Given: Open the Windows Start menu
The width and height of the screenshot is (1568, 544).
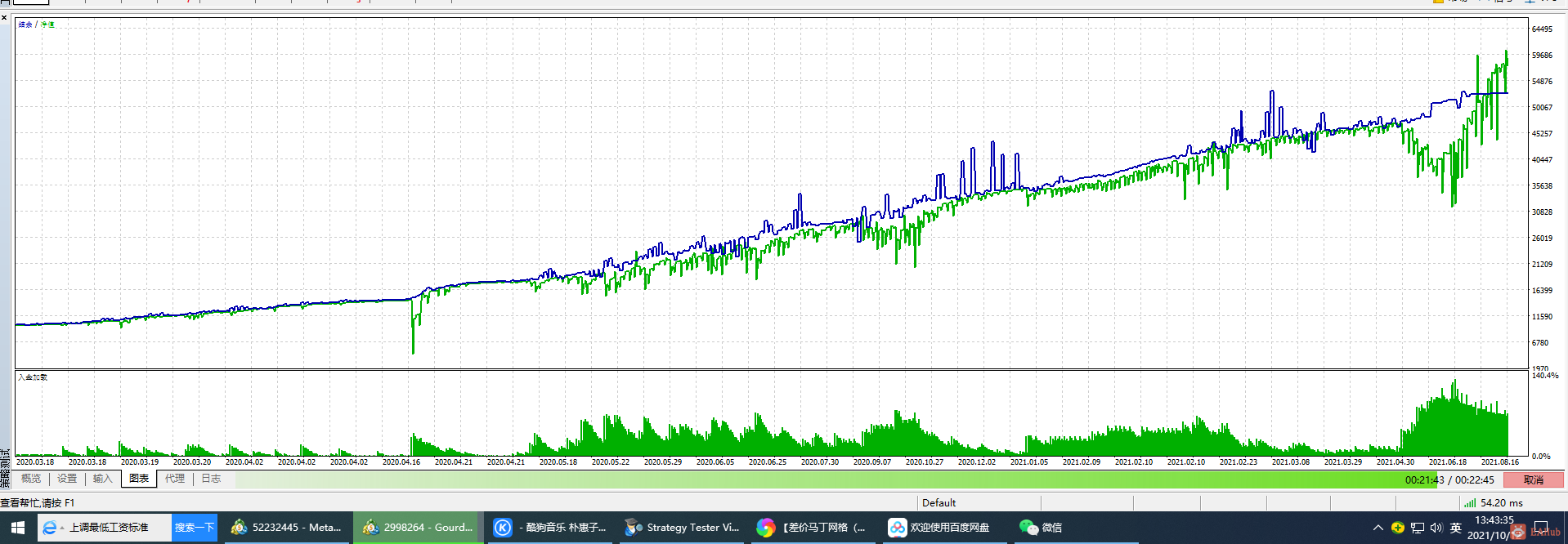Looking at the screenshot, I should point(18,528).
